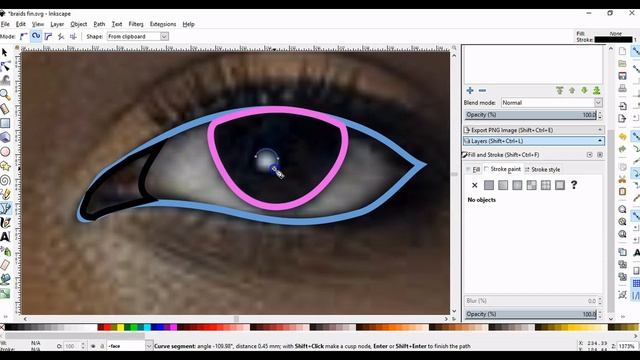Click the New document icon
This screenshot has width=640, height=360.
pyautogui.click(x=622, y=51)
